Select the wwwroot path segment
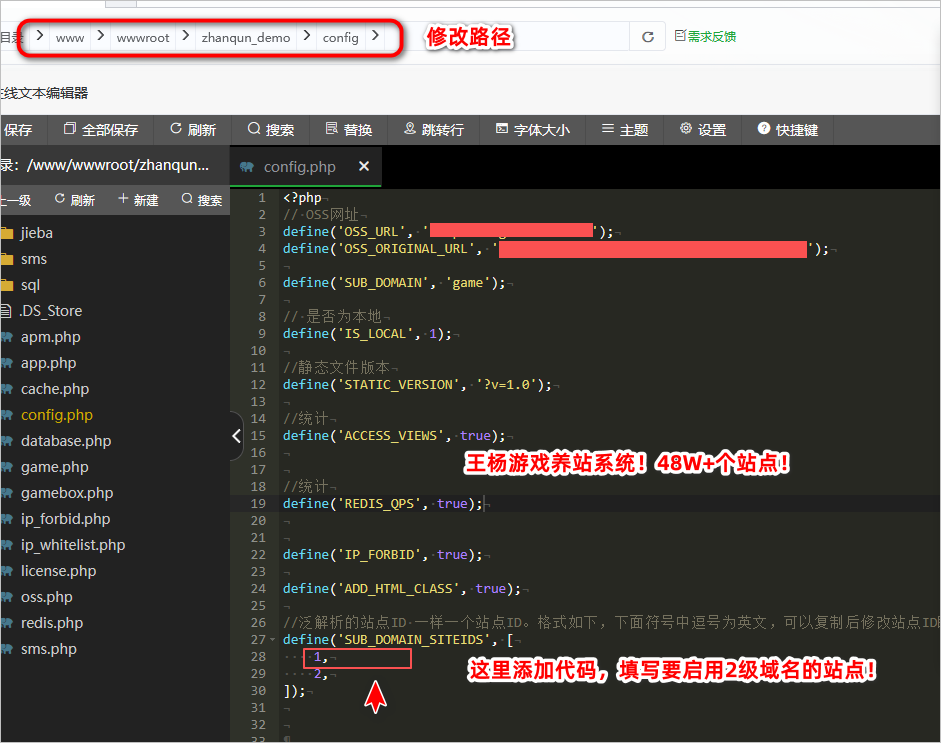Image resolution: width=941 pixels, height=743 pixels. click(143, 38)
